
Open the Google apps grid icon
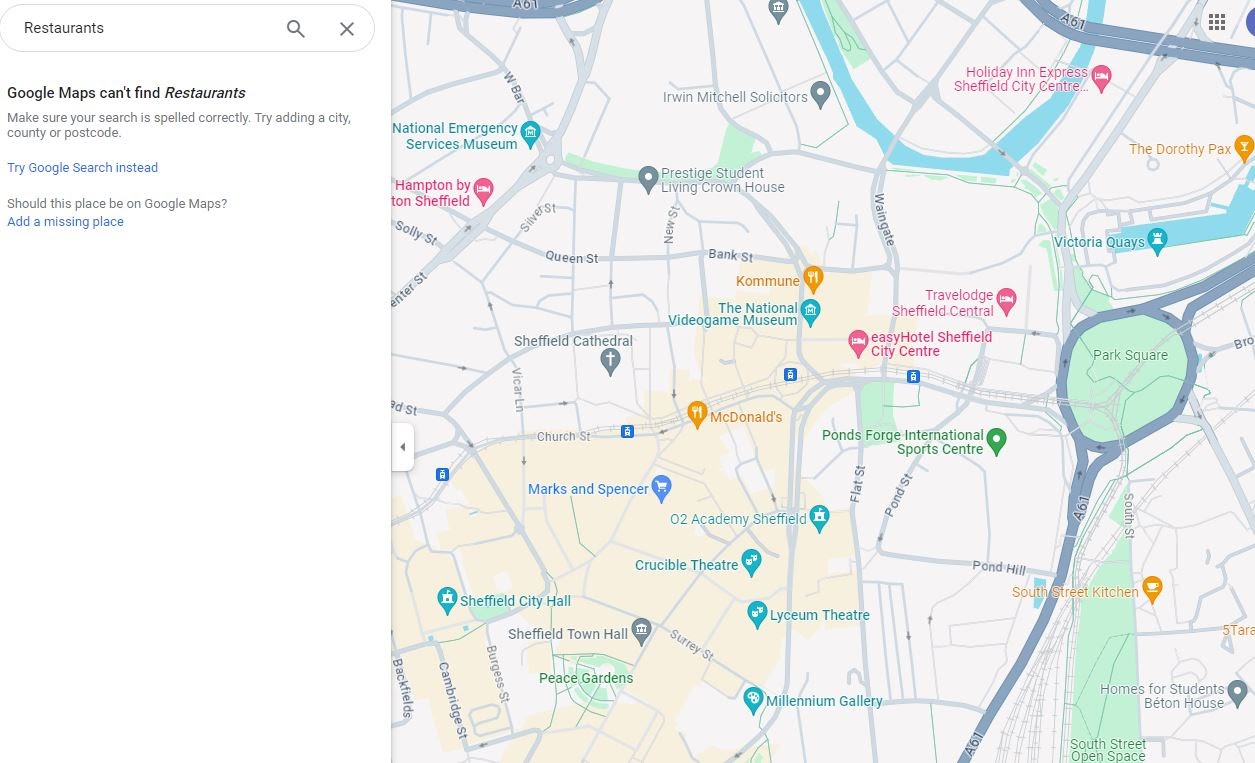[x=1217, y=23]
